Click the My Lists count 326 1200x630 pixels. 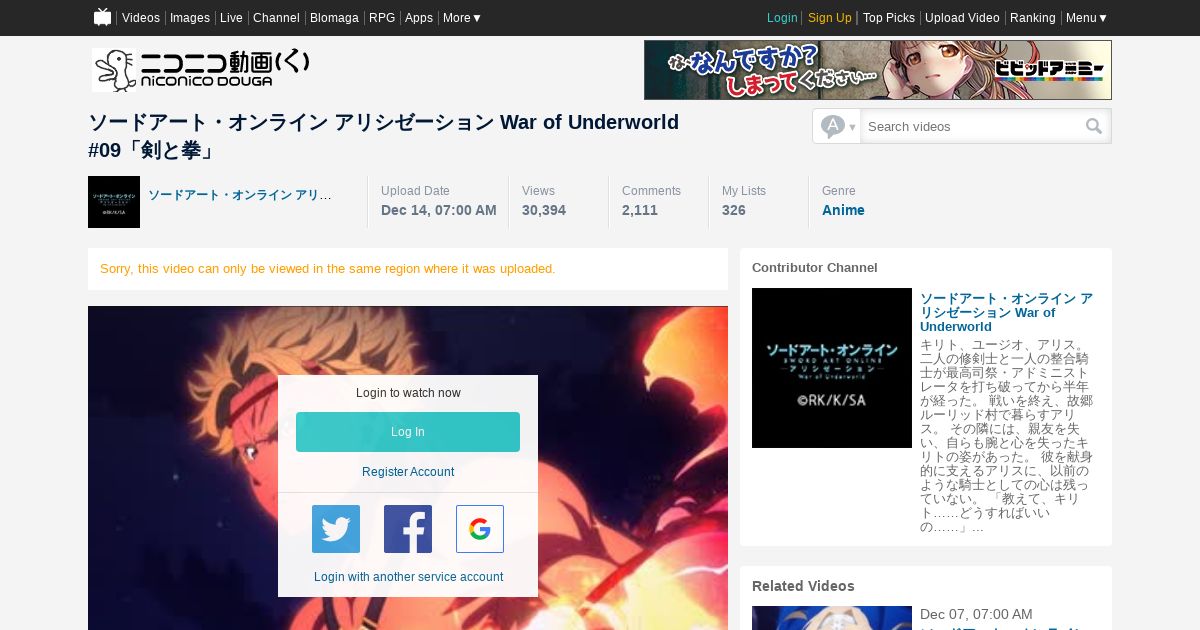(734, 210)
